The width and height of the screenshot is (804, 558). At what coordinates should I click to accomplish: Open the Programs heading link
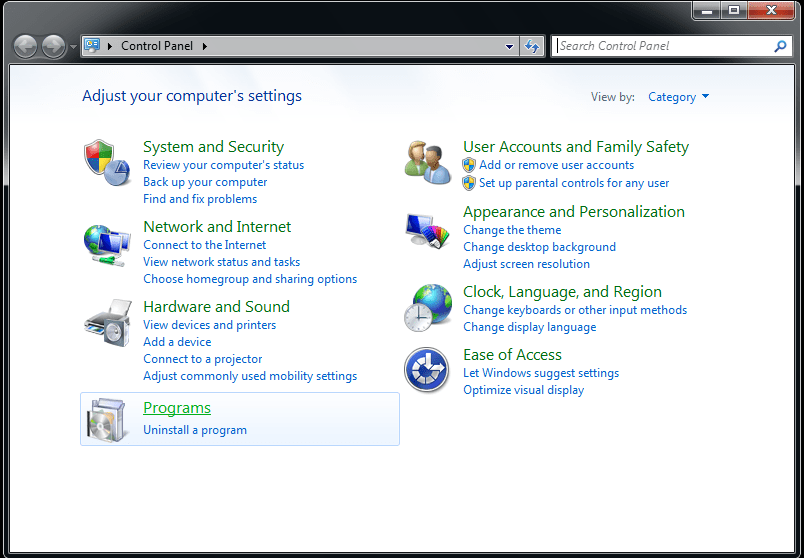[177, 408]
